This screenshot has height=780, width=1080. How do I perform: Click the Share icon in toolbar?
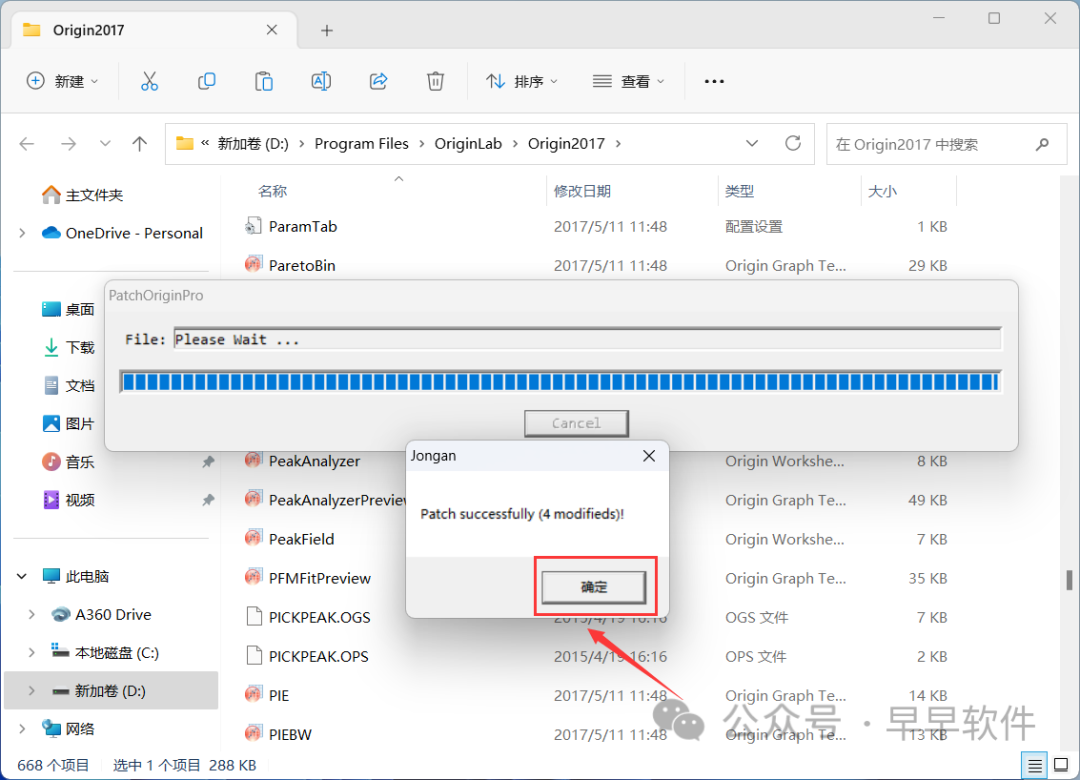coord(379,81)
